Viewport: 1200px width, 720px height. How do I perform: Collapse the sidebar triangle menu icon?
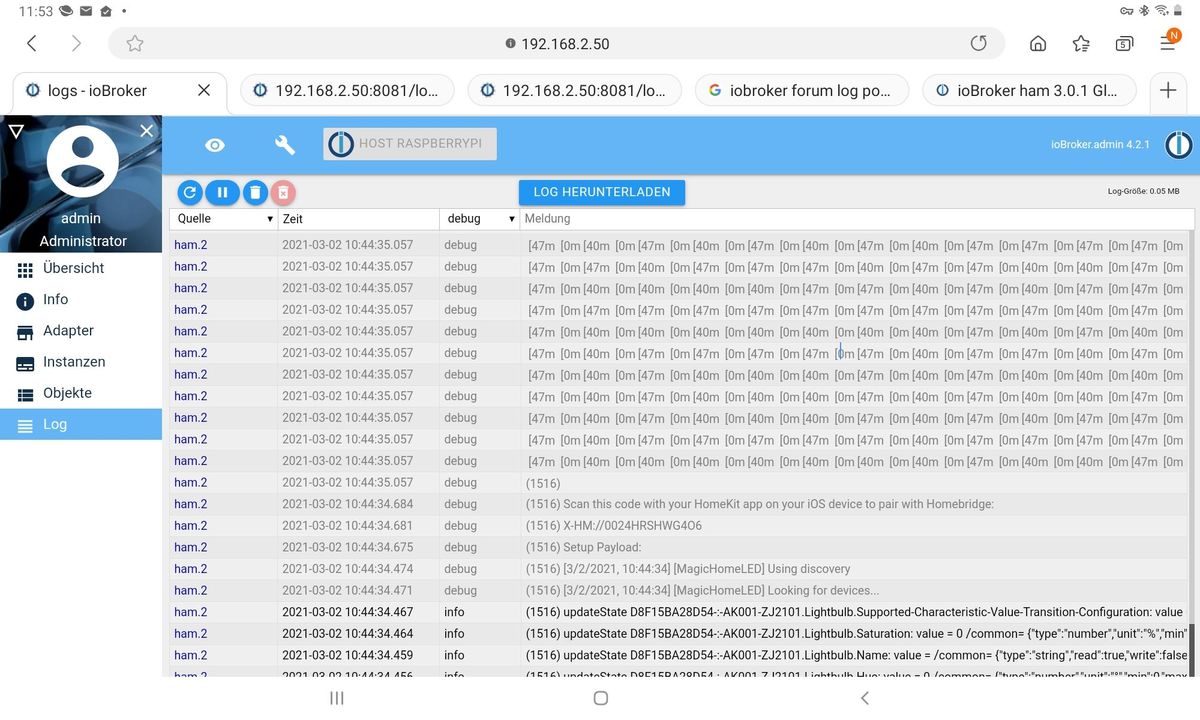pos(15,131)
